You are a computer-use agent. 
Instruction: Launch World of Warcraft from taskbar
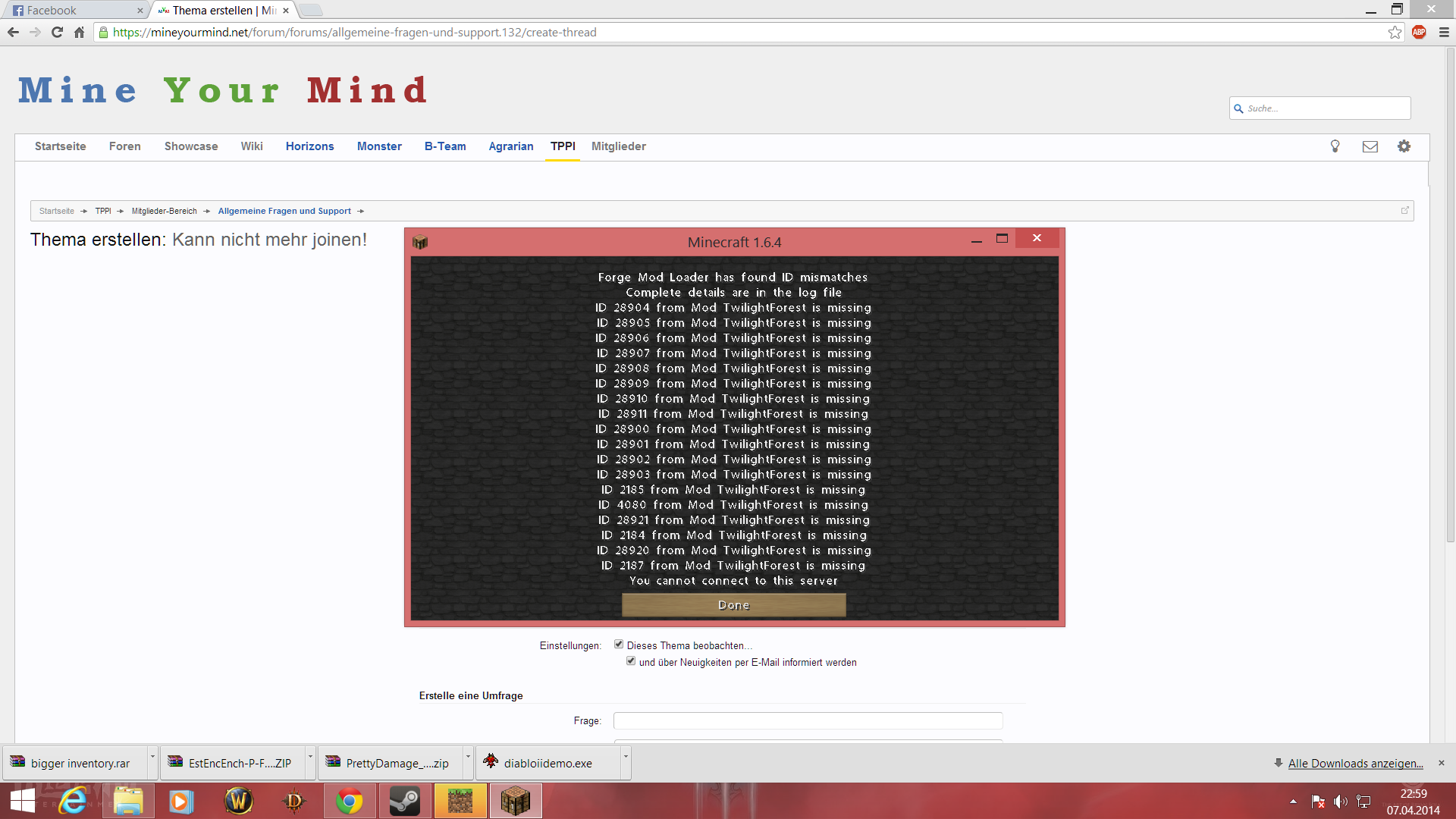[x=239, y=801]
